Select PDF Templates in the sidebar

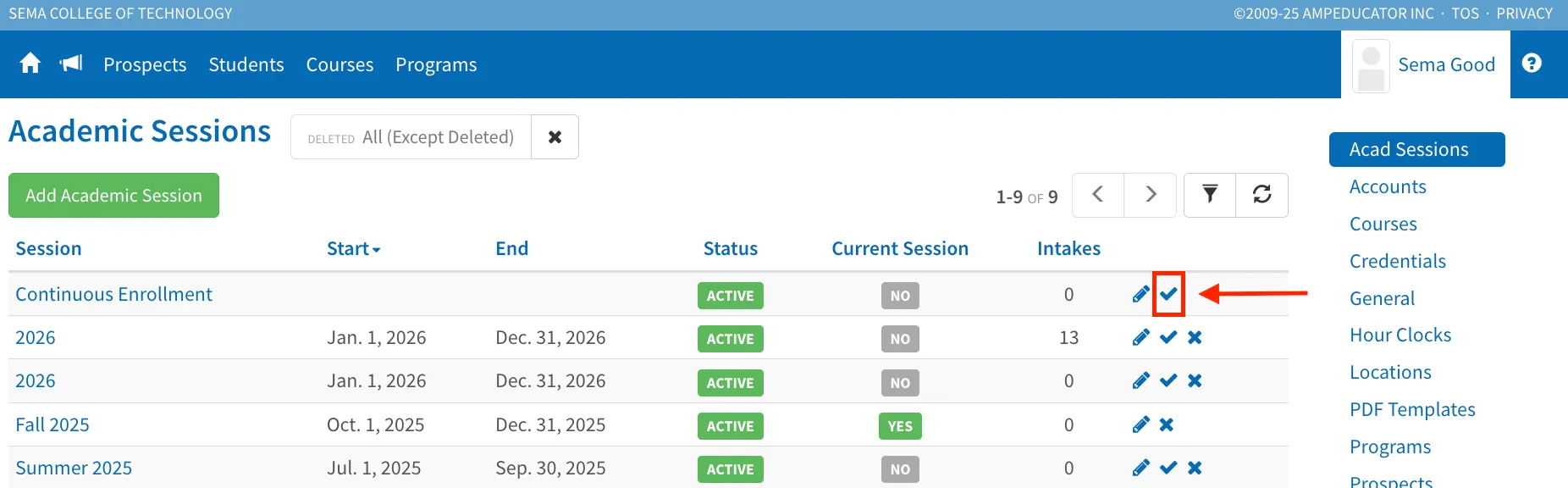point(1412,409)
